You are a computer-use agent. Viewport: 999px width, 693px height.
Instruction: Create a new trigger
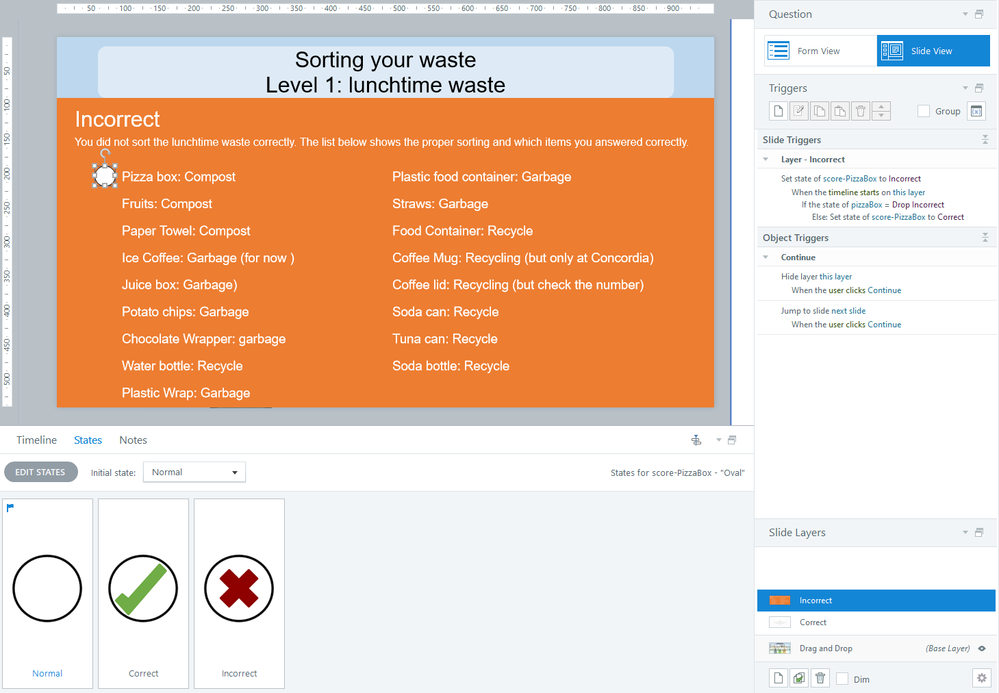point(778,111)
